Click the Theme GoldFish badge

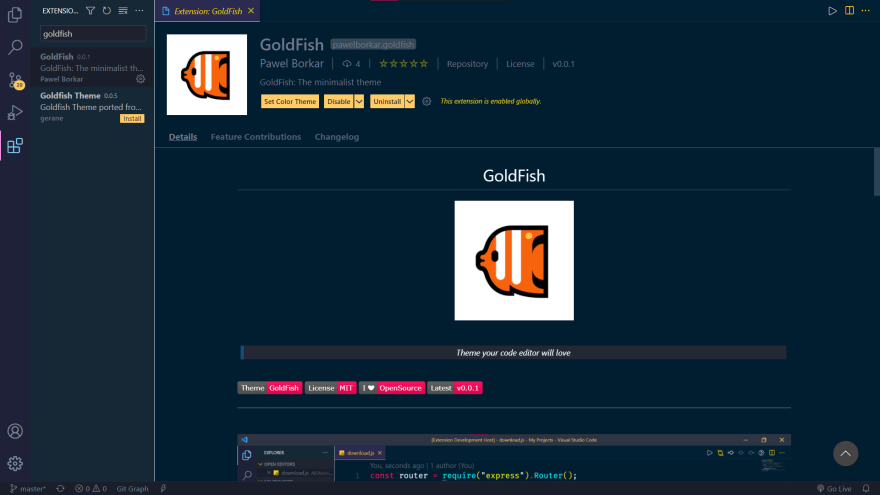(270, 388)
